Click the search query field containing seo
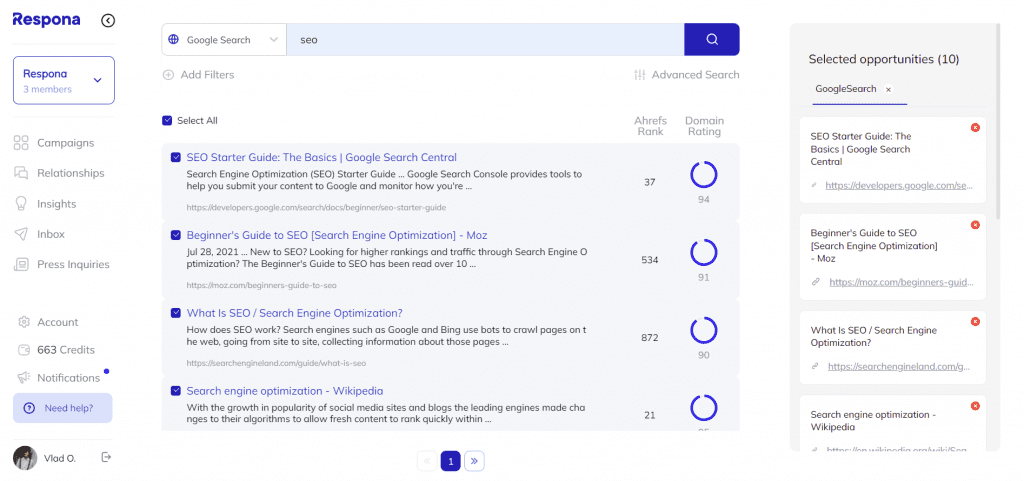Image resolution: width=1024 pixels, height=481 pixels. (x=485, y=40)
